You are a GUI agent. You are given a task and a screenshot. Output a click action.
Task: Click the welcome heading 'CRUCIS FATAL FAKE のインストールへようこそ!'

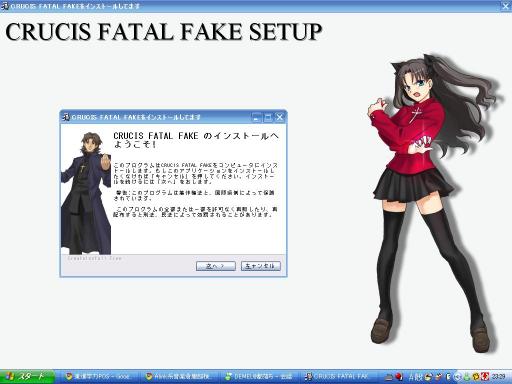coord(196,140)
